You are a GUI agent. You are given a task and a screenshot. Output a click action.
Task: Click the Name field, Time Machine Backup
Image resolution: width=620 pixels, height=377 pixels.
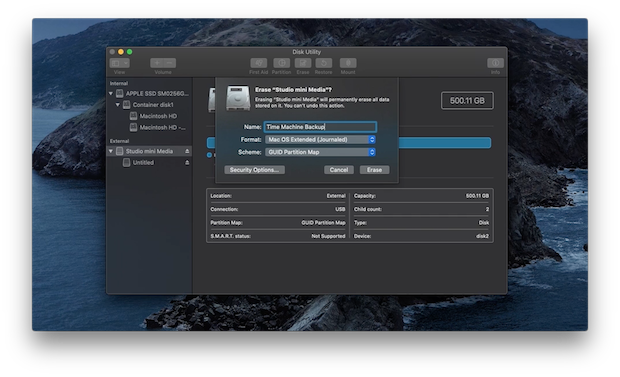coord(320,127)
